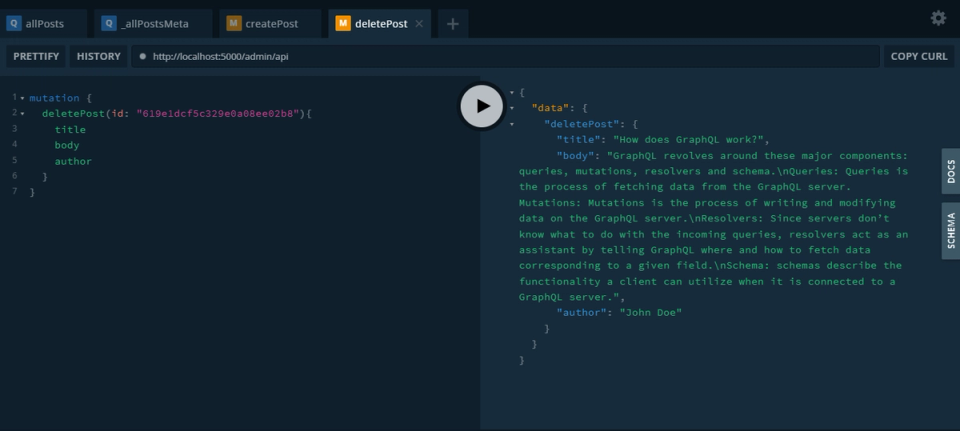This screenshot has height=431, width=960.
Task: Click the 'mutation' keyword in editor
Action: pyautogui.click(x=54, y=98)
